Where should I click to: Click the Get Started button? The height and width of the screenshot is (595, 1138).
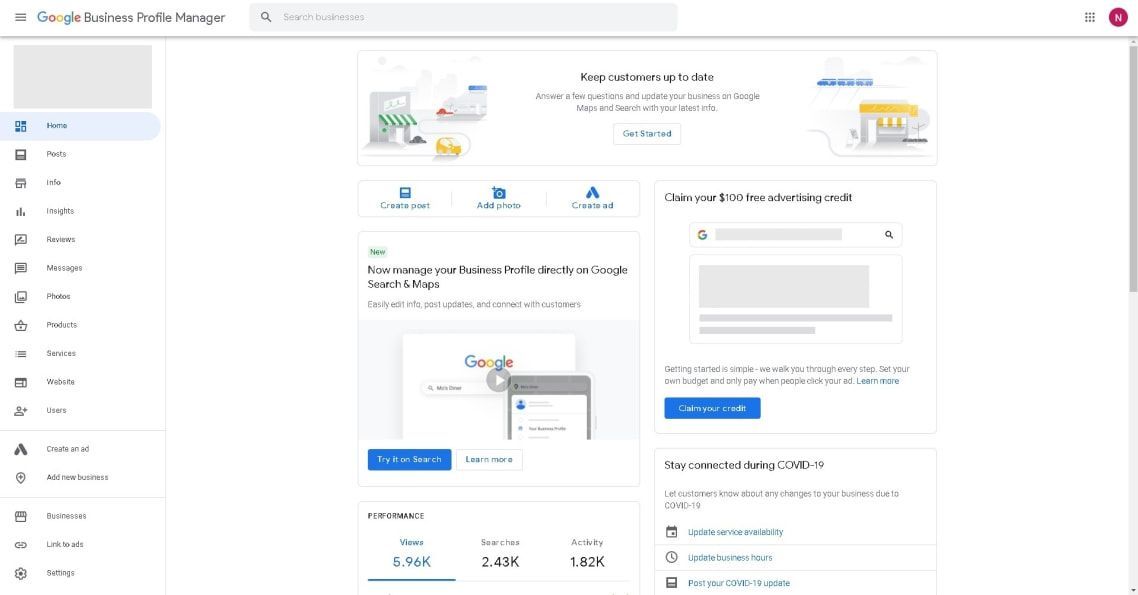tap(647, 134)
